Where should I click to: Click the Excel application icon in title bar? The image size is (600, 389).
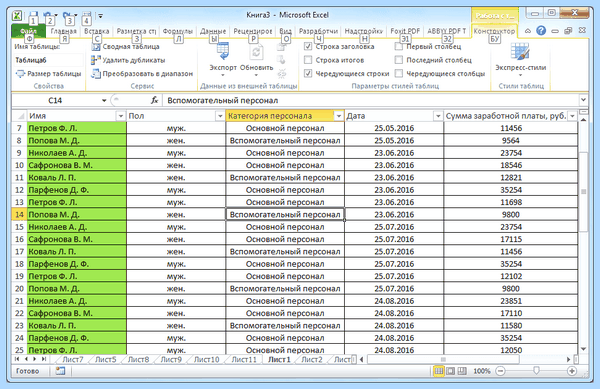(17, 15)
